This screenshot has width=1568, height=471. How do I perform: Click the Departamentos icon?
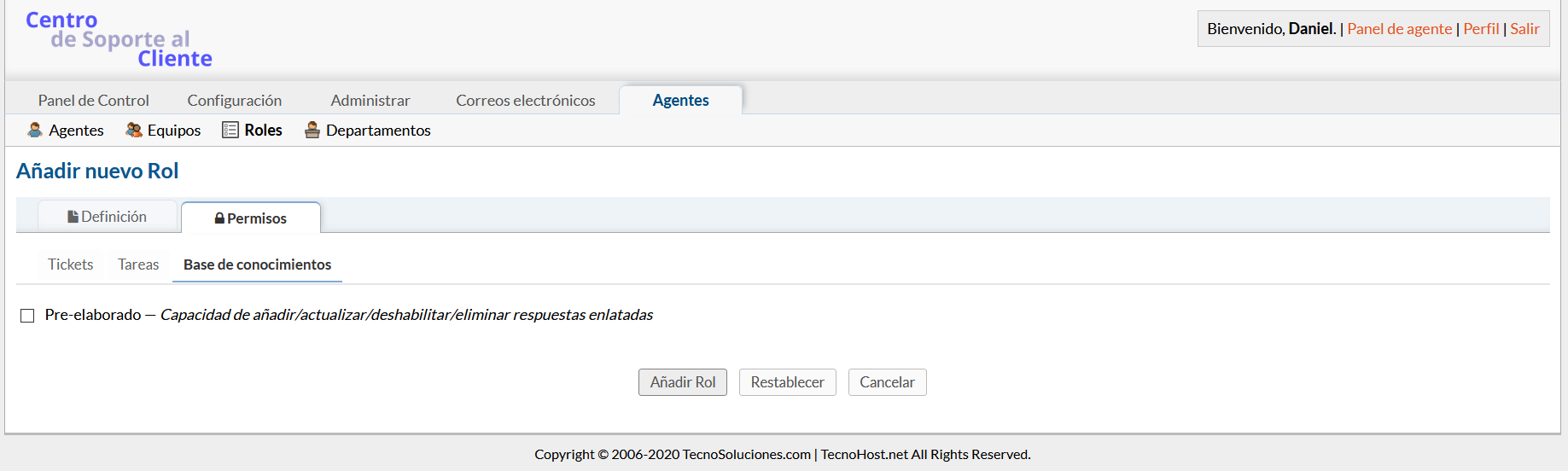click(x=312, y=130)
